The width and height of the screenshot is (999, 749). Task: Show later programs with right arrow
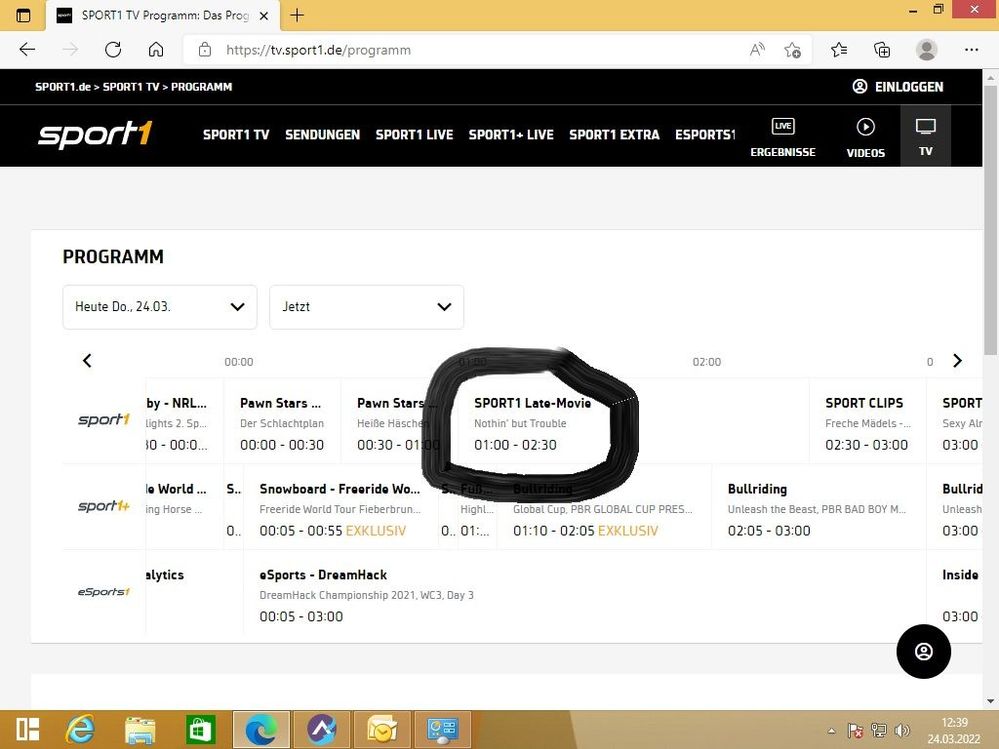957,361
